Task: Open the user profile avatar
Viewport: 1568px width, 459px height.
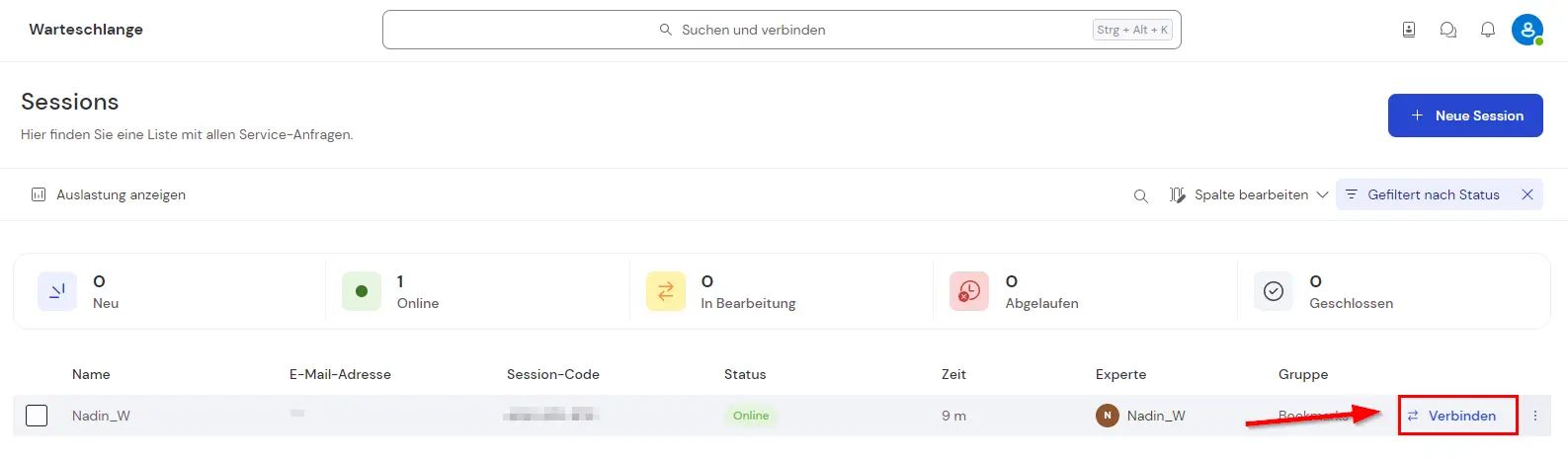Action: [1527, 30]
